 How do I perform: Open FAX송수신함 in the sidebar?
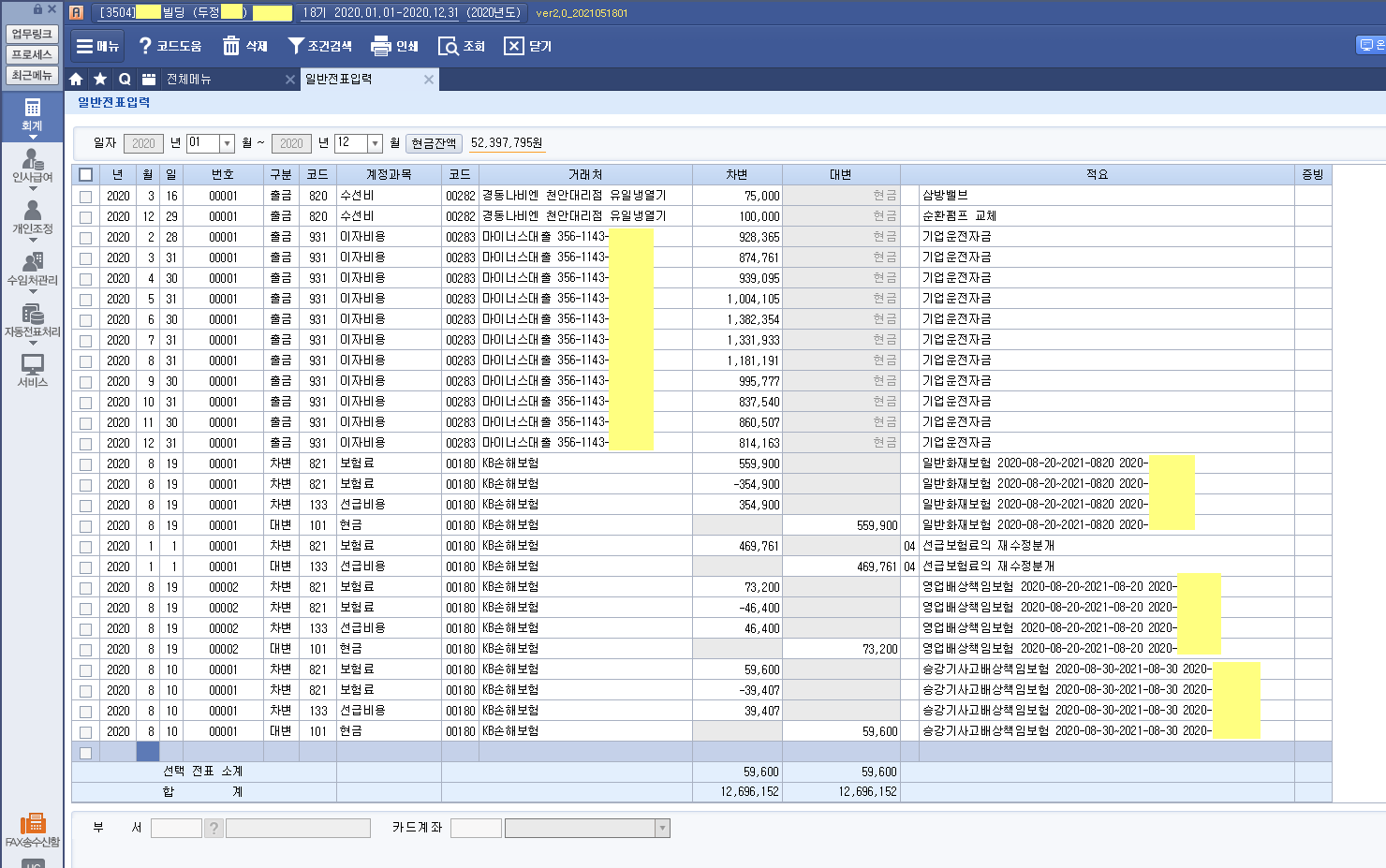pos(33,830)
